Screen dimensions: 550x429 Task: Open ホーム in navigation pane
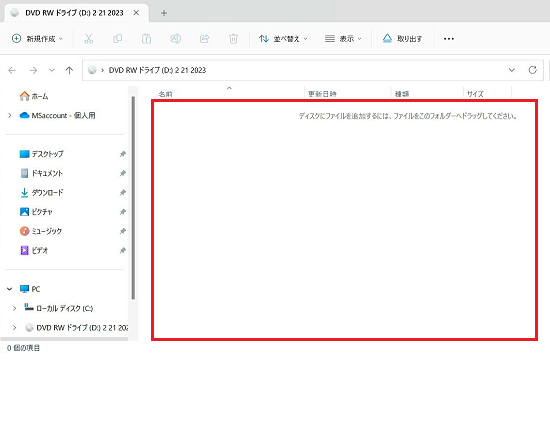click(x=34, y=96)
